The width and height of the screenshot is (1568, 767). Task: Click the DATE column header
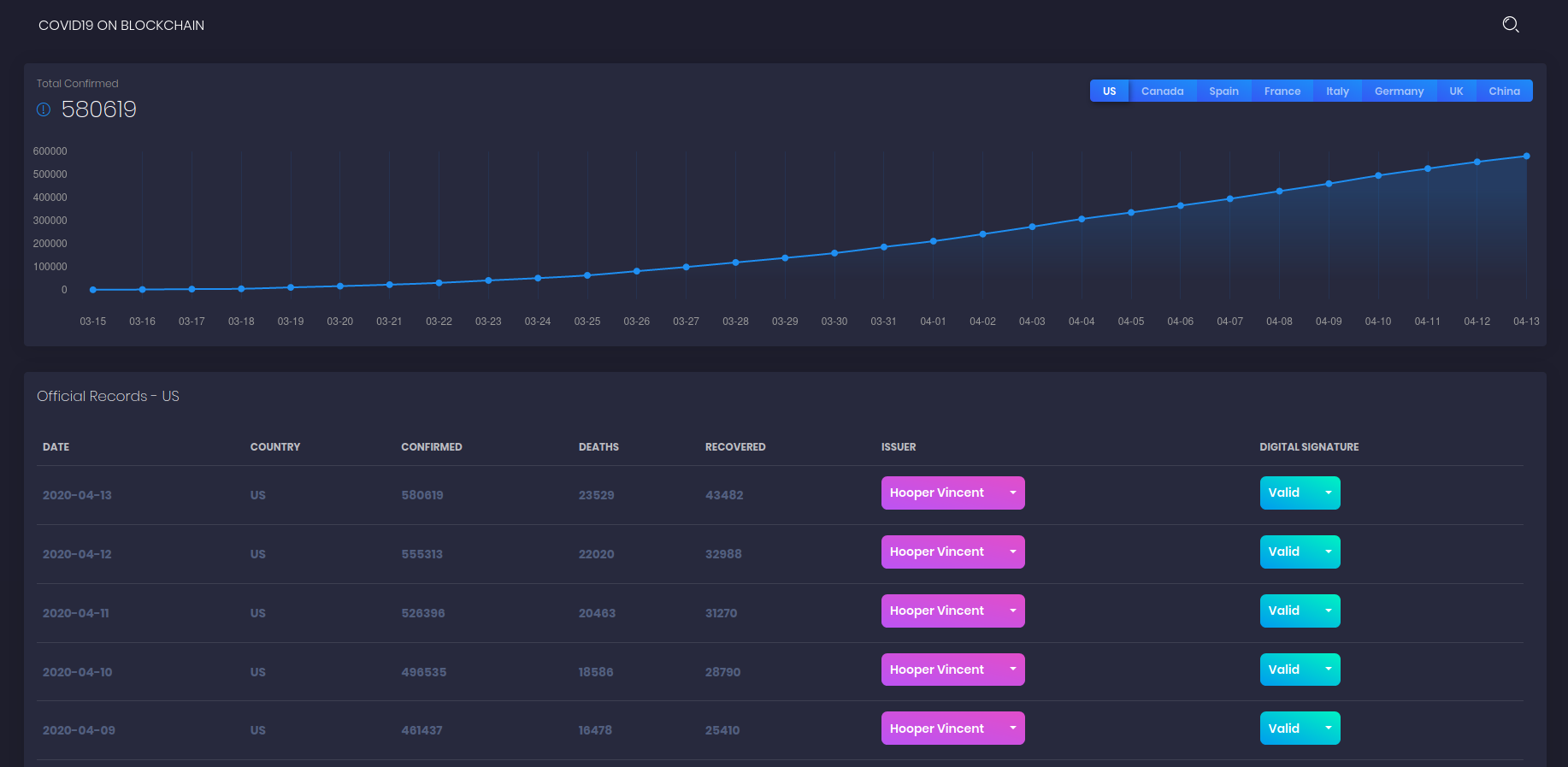[x=56, y=447]
